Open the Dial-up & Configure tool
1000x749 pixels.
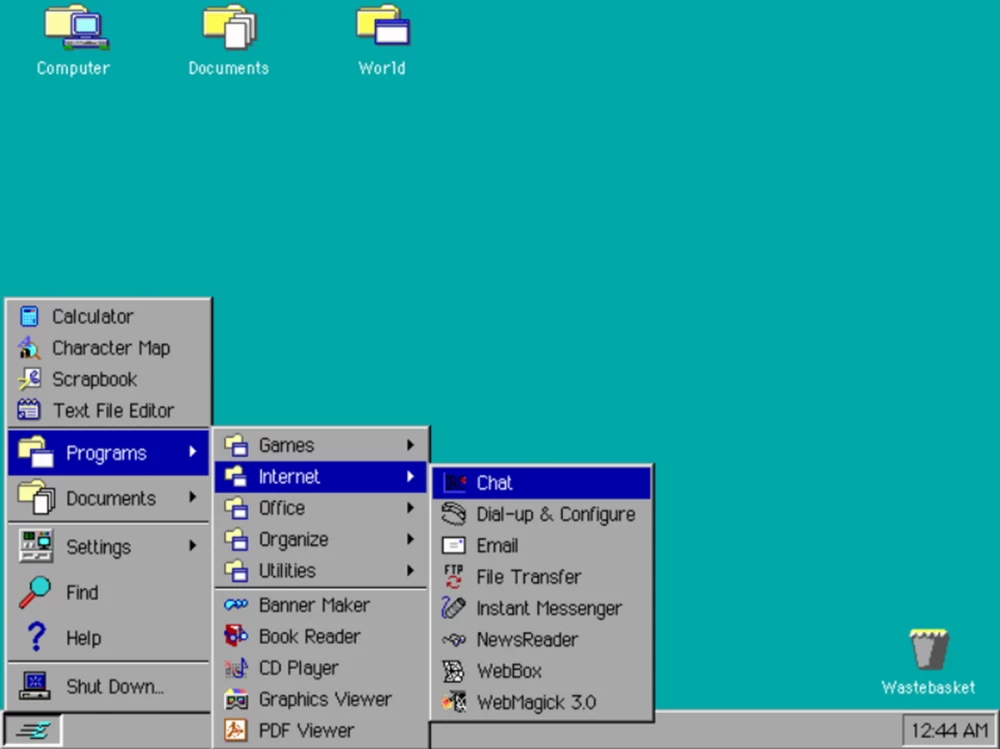(x=555, y=514)
